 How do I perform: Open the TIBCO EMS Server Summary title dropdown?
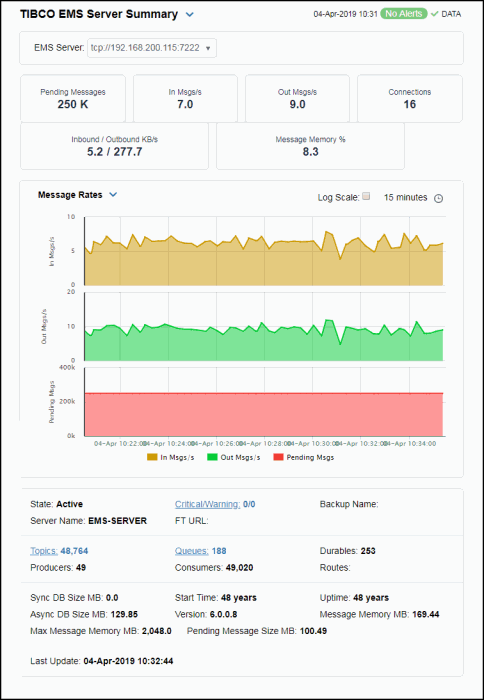click(x=190, y=15)
